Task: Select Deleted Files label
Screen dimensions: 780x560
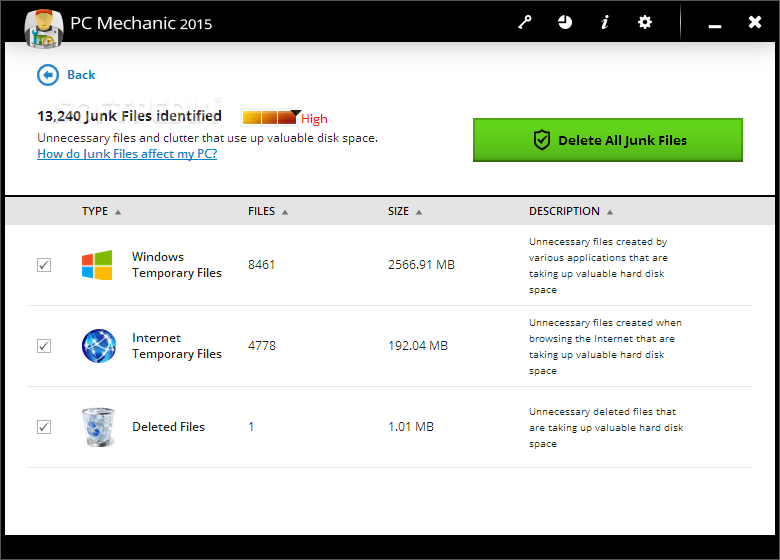Action: pos(168,427)
